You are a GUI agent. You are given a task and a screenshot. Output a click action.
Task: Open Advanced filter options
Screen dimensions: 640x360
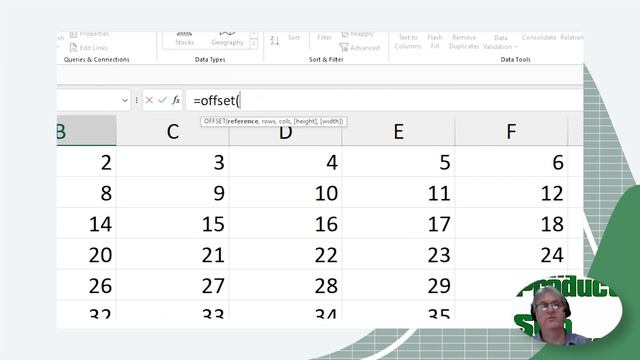[360, 48]
